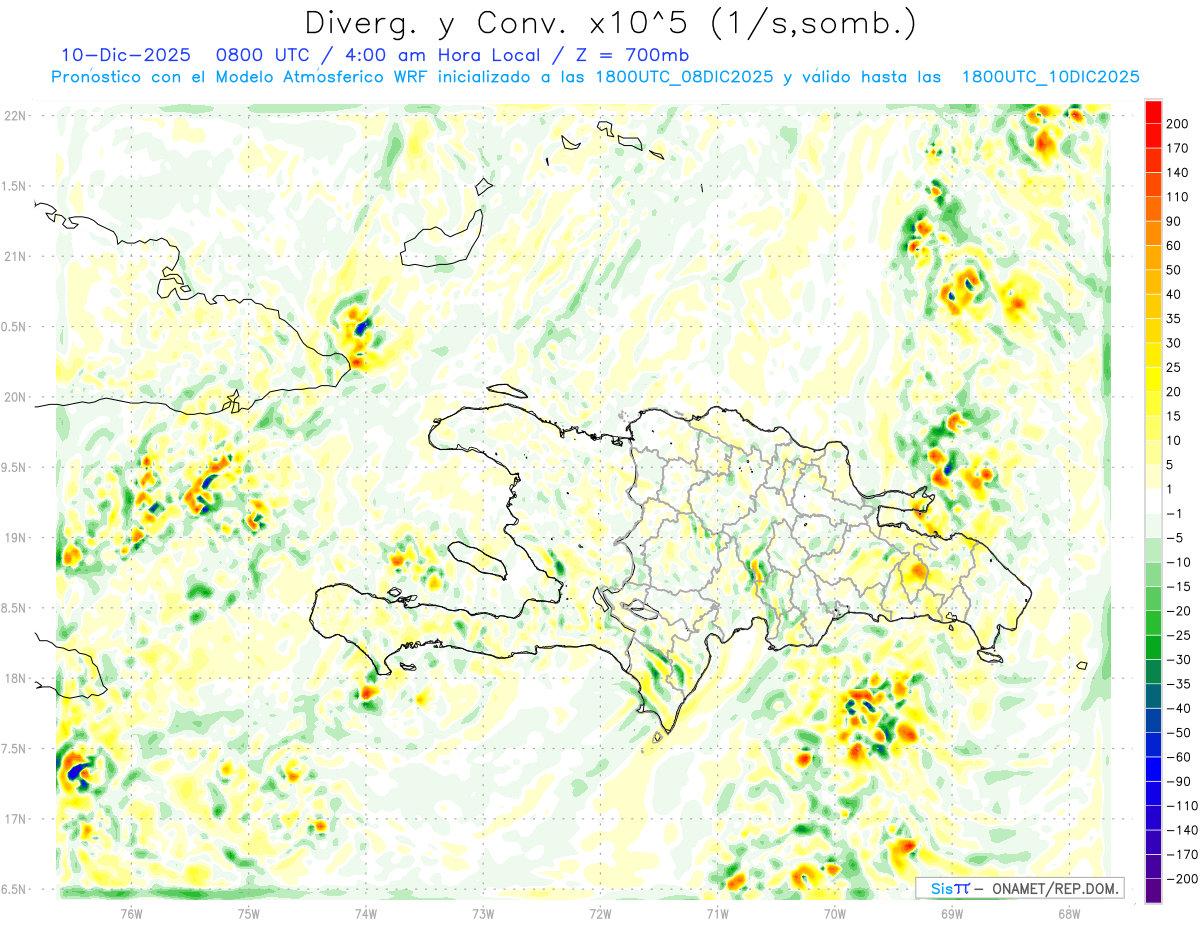
Task: Click the color scale value '110'
Action: click(1178, 197)
